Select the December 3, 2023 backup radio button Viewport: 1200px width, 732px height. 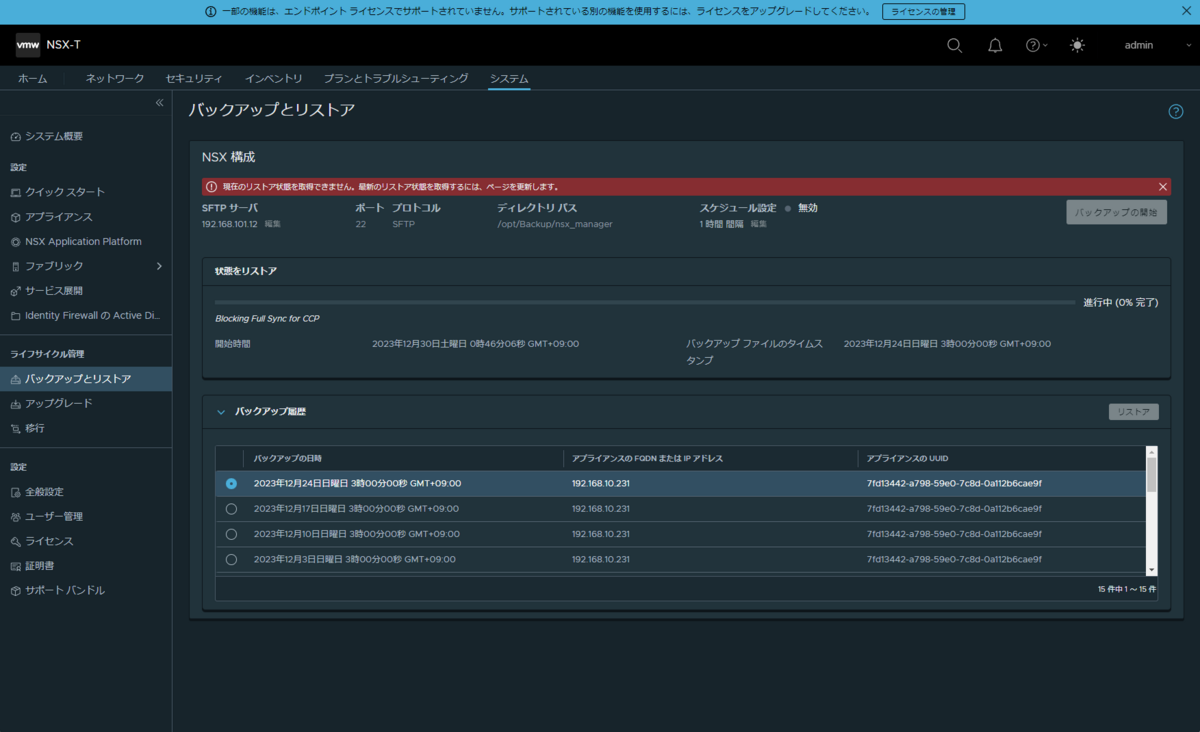click(x=231, y=560)
